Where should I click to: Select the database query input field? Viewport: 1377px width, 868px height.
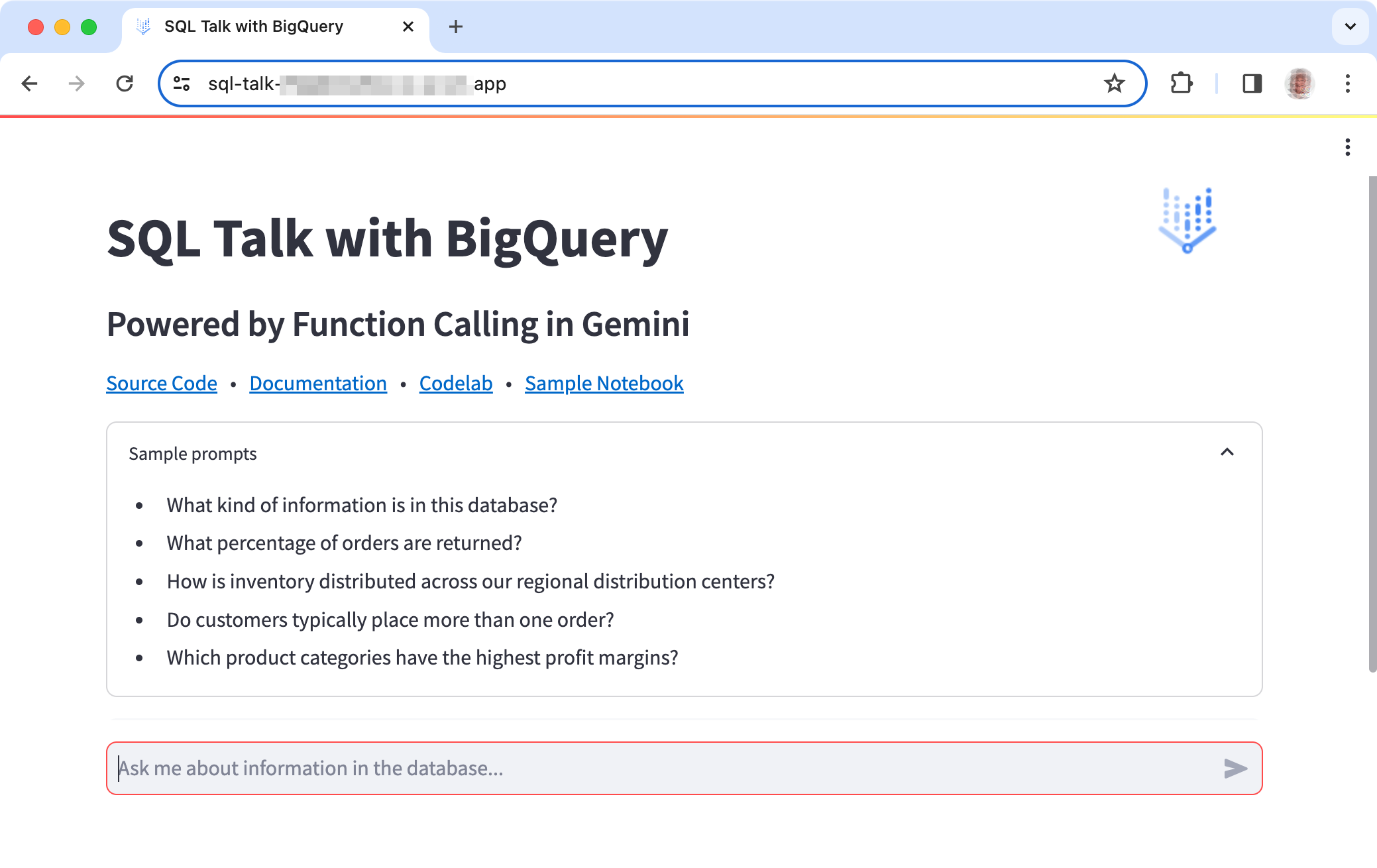(x=683, y=767)
